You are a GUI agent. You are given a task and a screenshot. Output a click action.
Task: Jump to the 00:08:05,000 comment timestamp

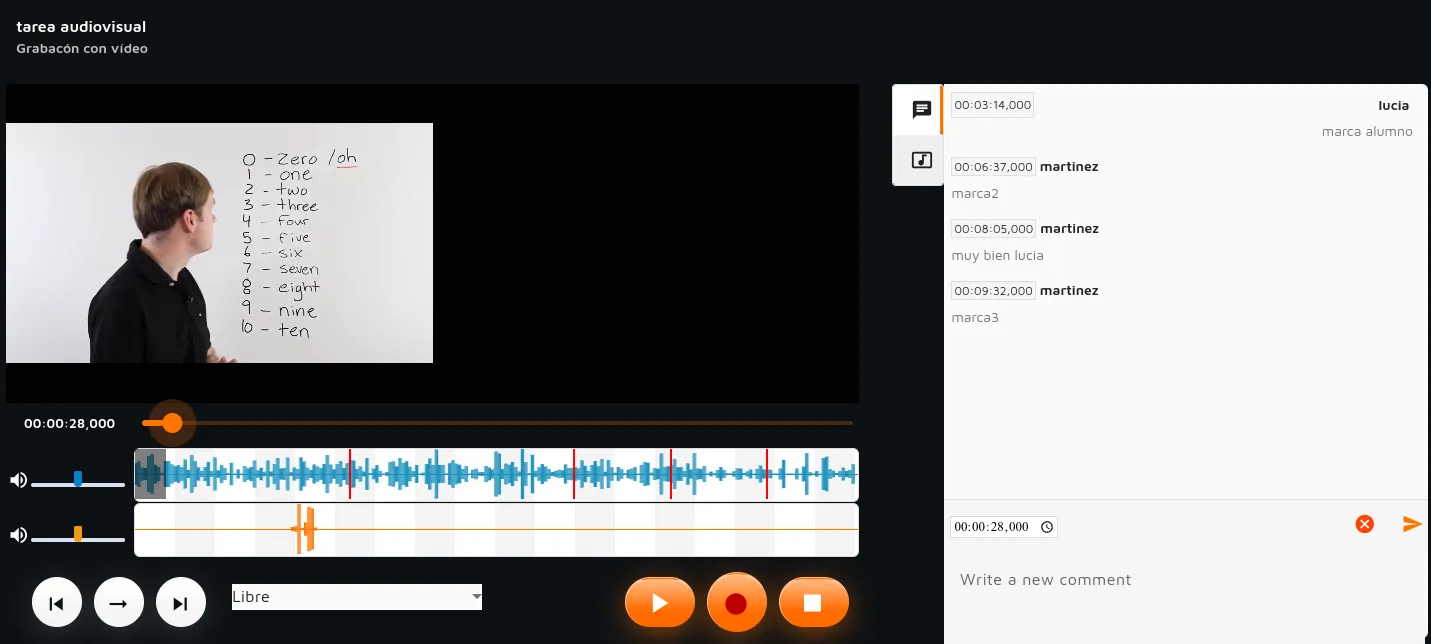click(x=993, y=229)
